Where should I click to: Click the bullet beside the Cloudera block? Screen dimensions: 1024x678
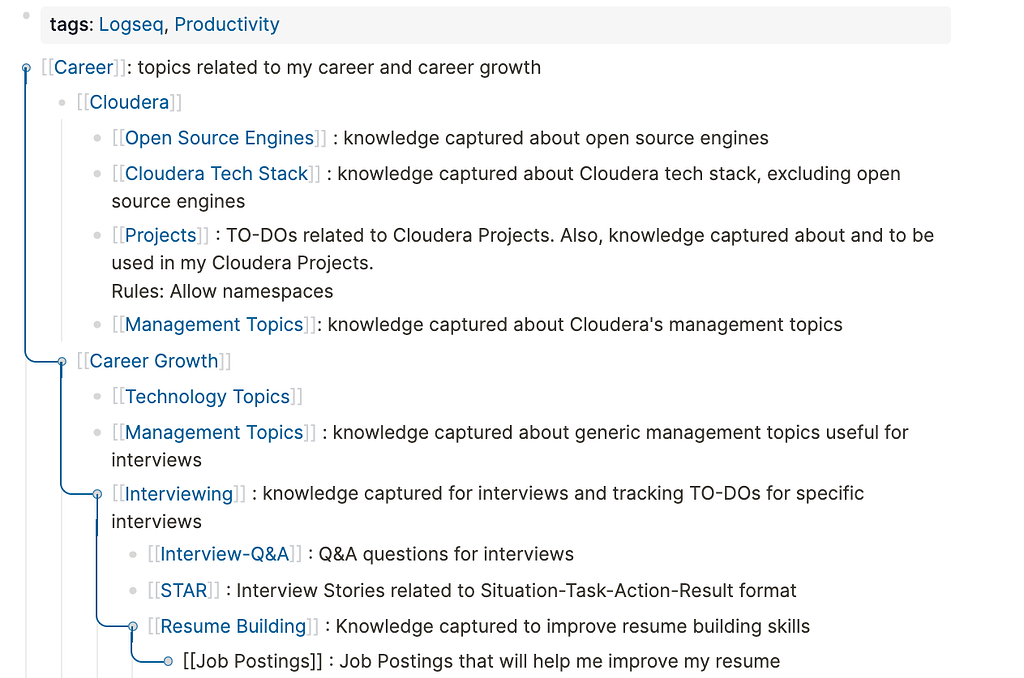point(62,103)
